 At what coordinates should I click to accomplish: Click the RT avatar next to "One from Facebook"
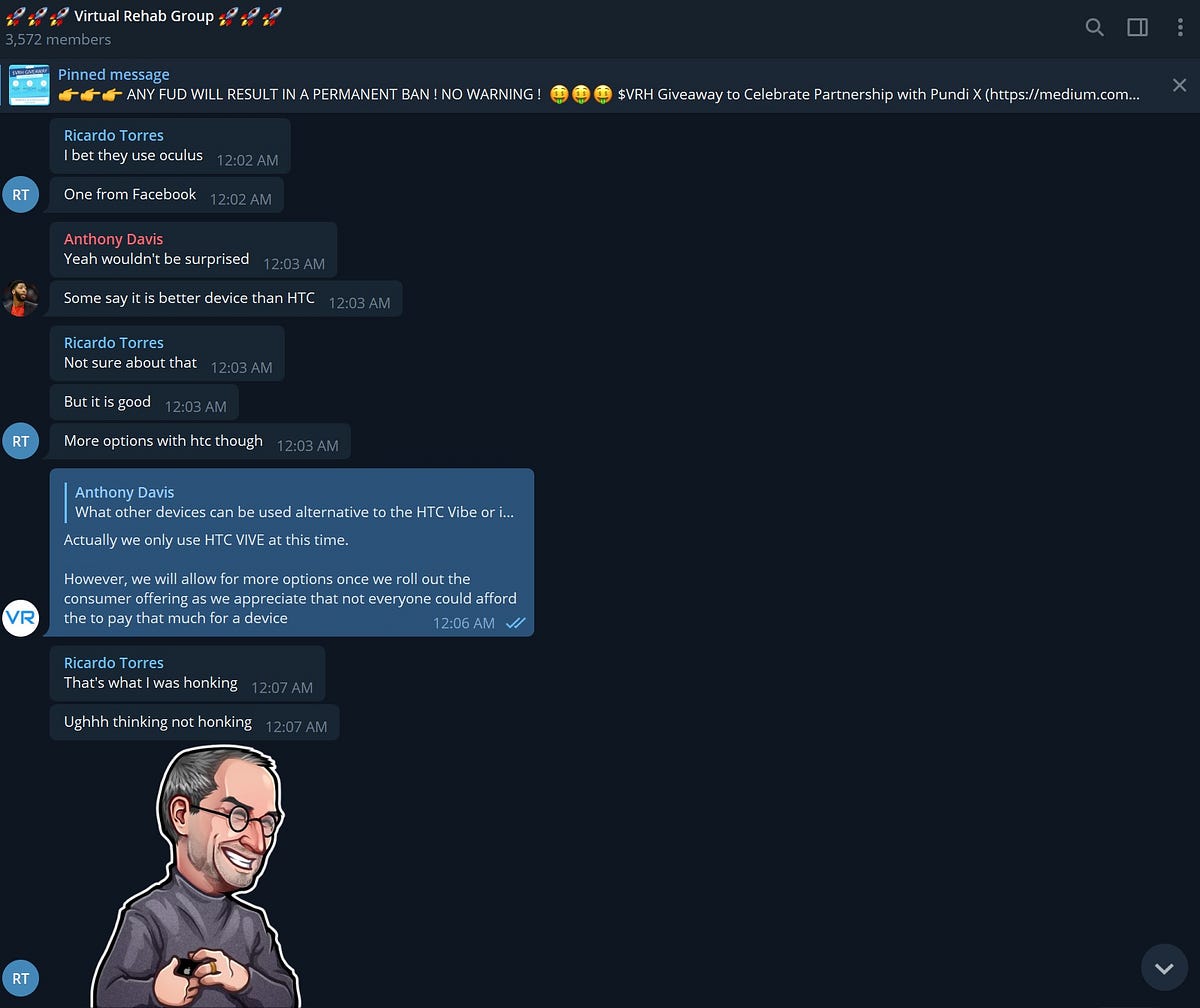[21, 194]
